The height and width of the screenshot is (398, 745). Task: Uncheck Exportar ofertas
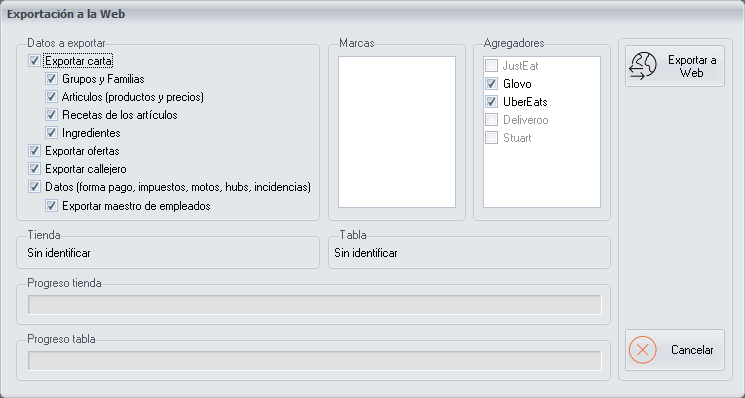point(34,151)
